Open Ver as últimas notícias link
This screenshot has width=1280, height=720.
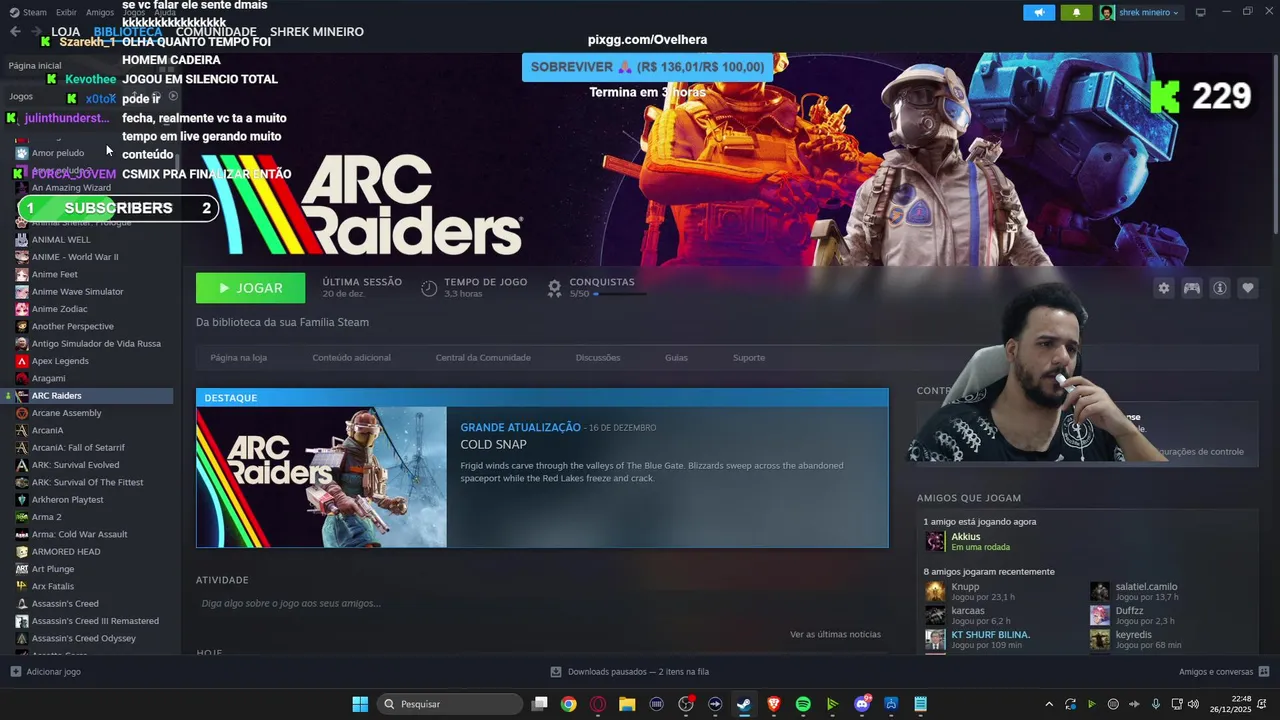click(x=835, y=634)
